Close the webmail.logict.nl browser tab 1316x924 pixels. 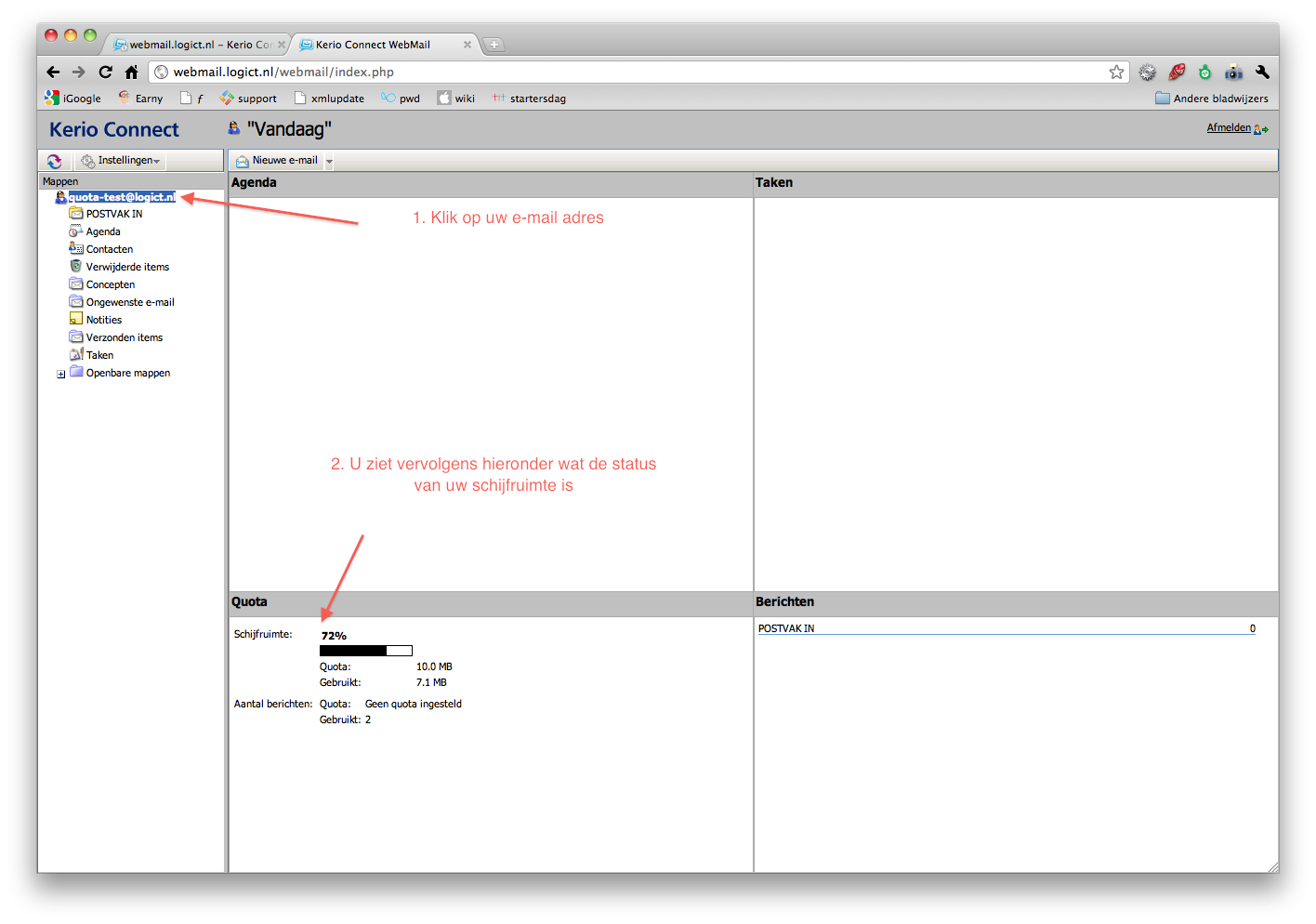pyautogui.click(x=282, y=45)
